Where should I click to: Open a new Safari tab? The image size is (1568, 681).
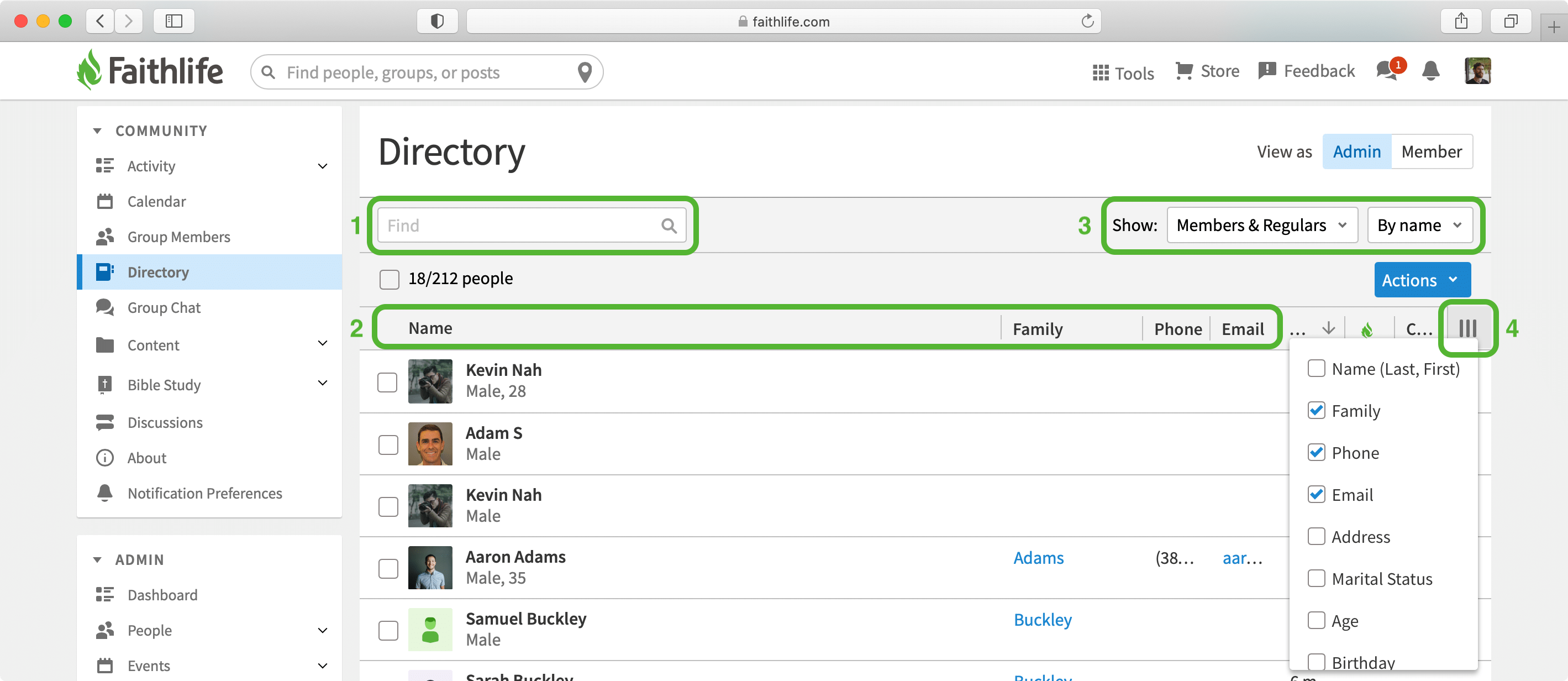tap(1554, 28)
